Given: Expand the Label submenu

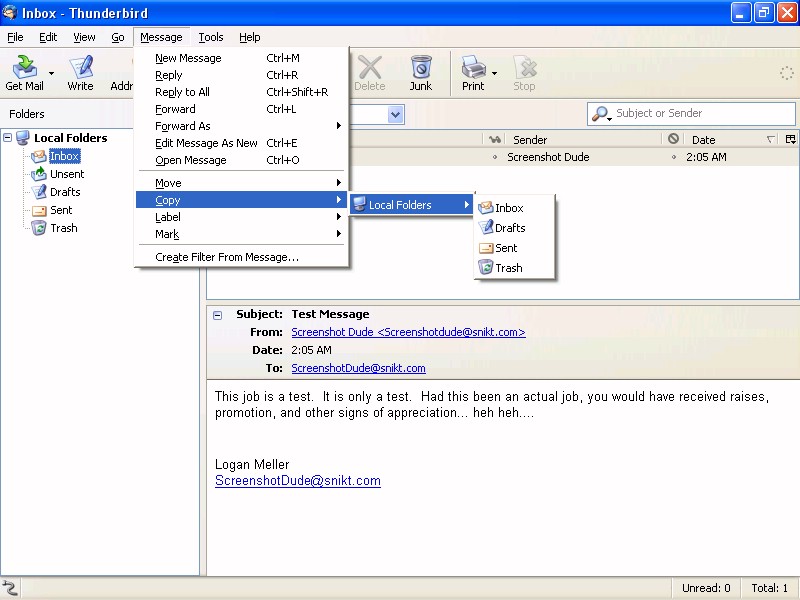Looking at the screenshot, I should tap(242, 217).
